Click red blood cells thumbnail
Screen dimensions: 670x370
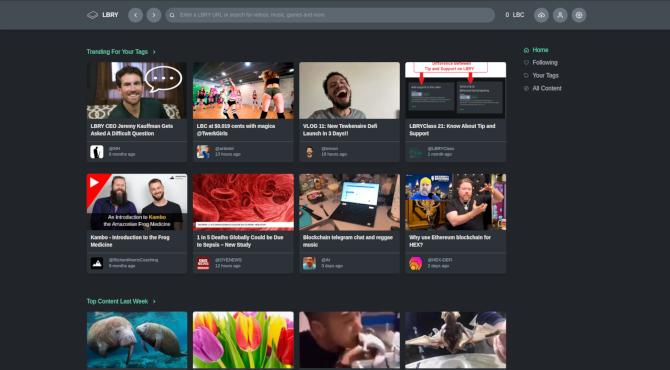[243, 202]
